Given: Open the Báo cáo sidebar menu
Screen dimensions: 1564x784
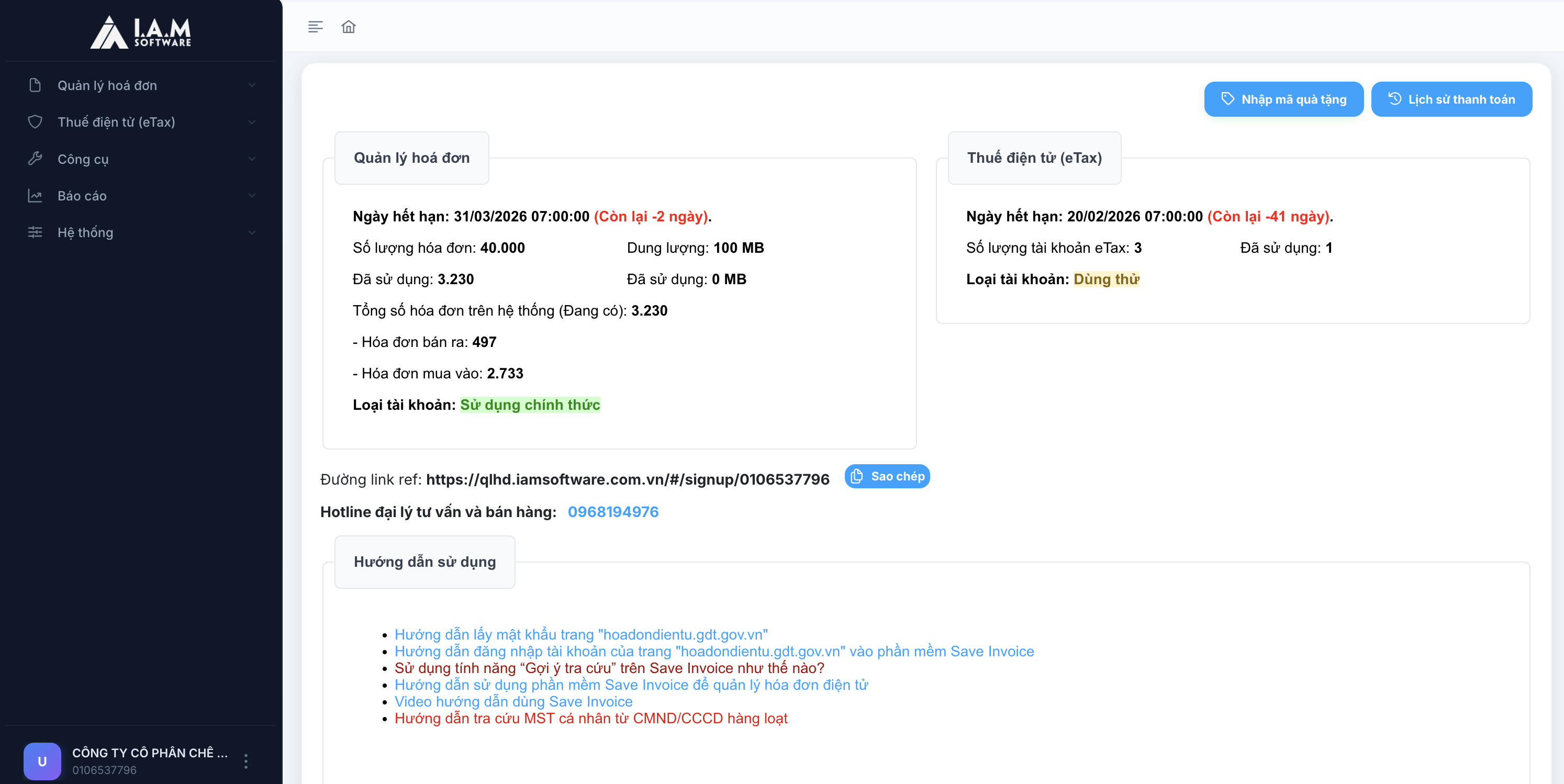Looking at the screenshot, I should click(x=82, y=196).
